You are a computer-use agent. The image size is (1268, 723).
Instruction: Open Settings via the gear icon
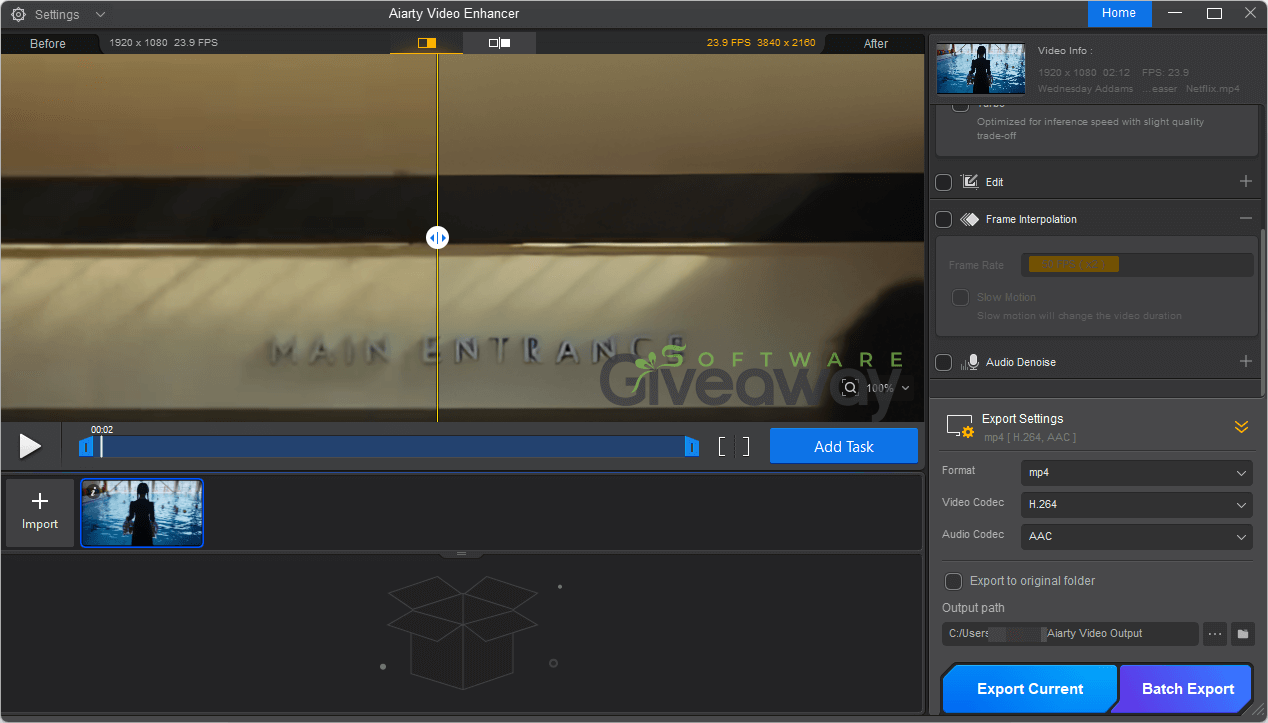[18, 15]
